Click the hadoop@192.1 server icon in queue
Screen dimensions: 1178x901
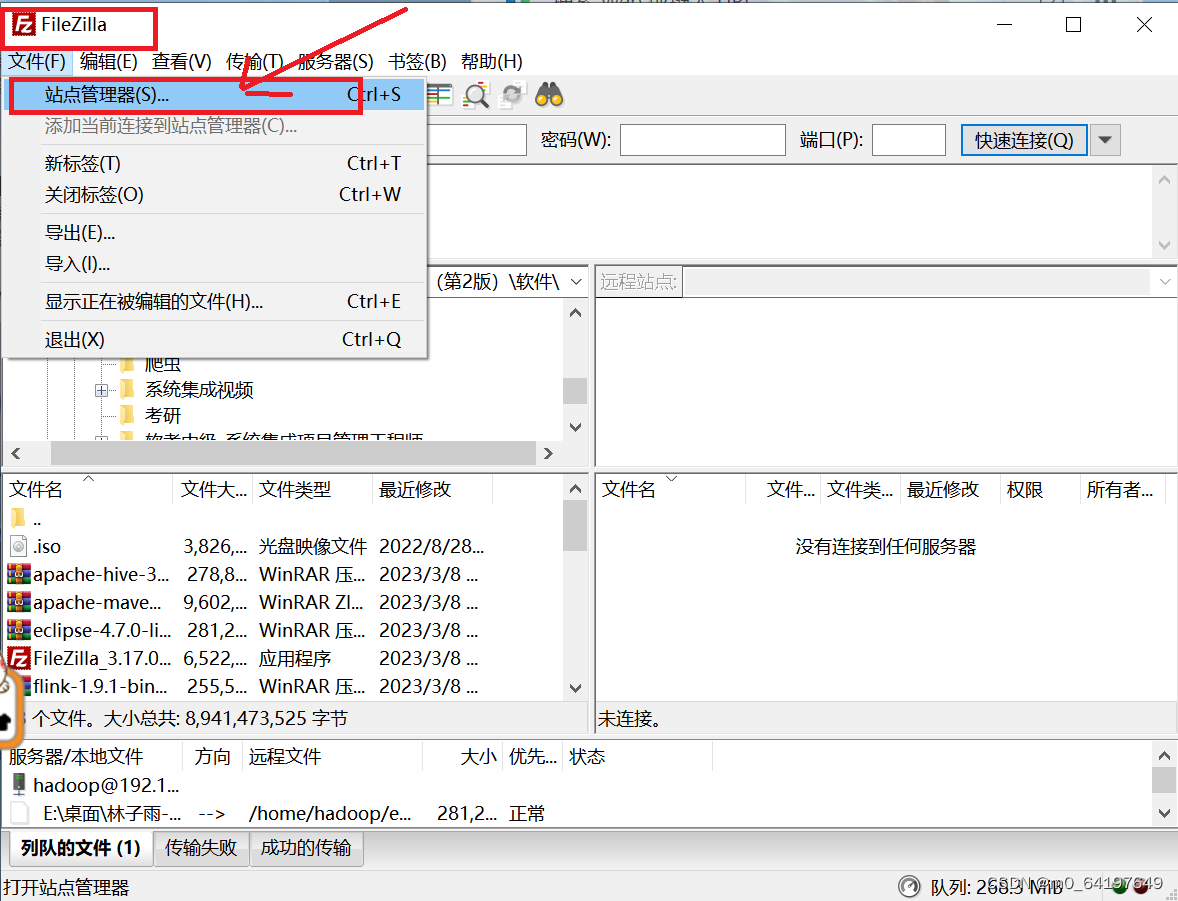pyautogui.click(x=19, y=785)
